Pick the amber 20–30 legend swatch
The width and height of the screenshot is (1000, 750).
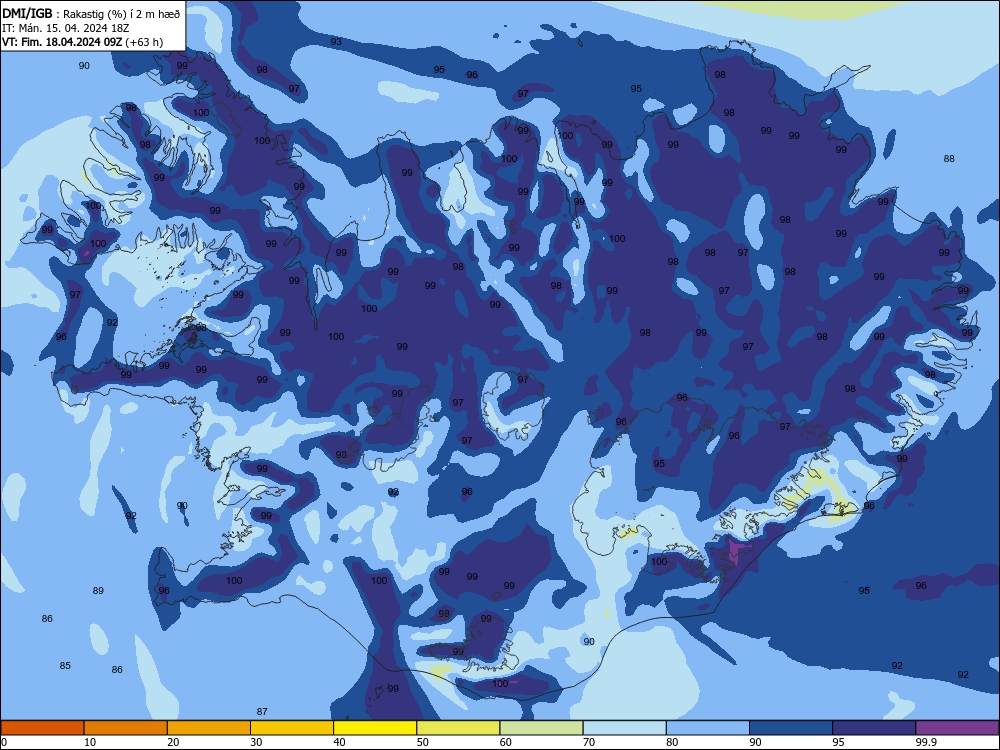click(x=209, y=728)
